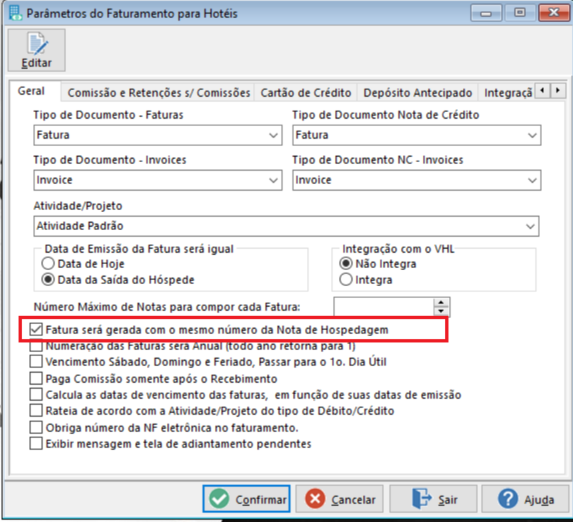Switch to the Geral tab

pos(31,91)
